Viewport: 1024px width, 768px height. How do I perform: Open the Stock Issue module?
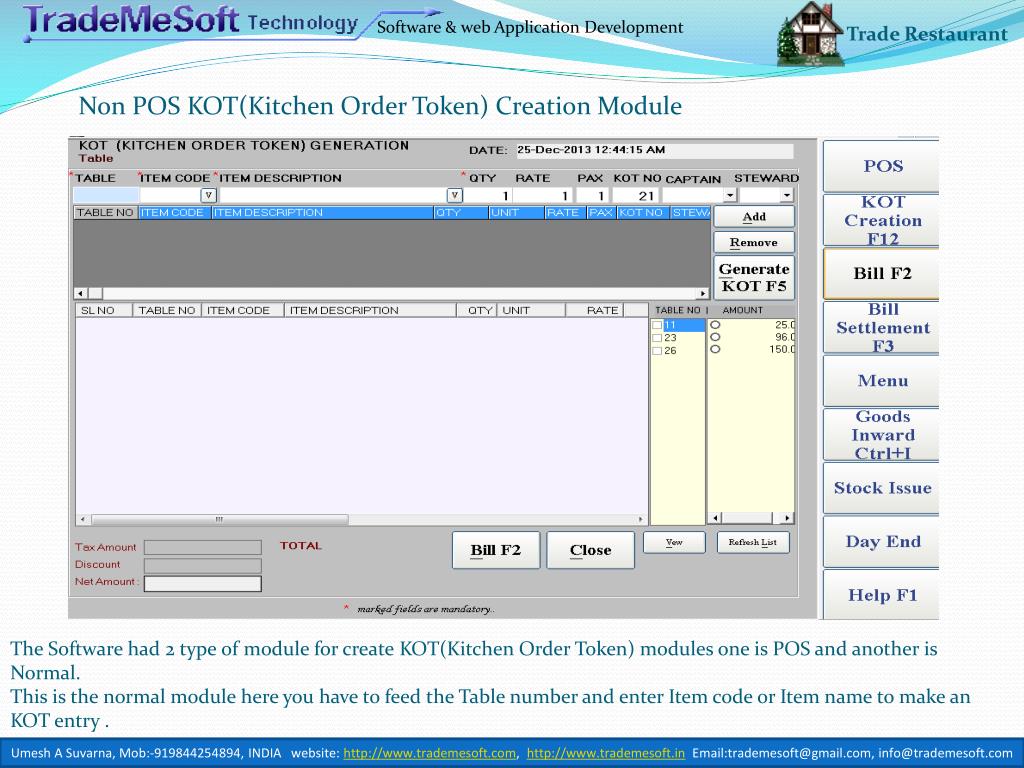click(x=882, y=488)
